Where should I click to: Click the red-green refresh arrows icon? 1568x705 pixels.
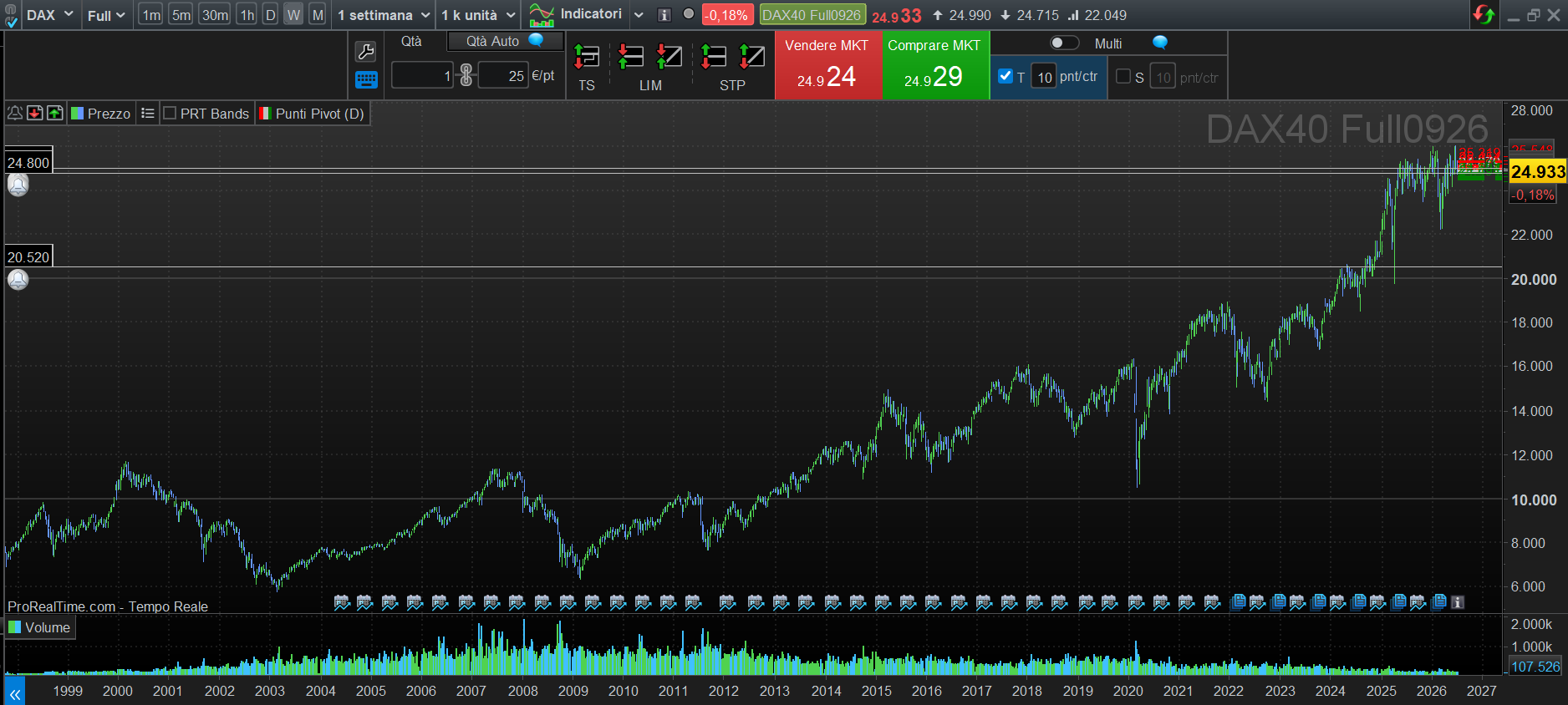[x=1484, y=15]
